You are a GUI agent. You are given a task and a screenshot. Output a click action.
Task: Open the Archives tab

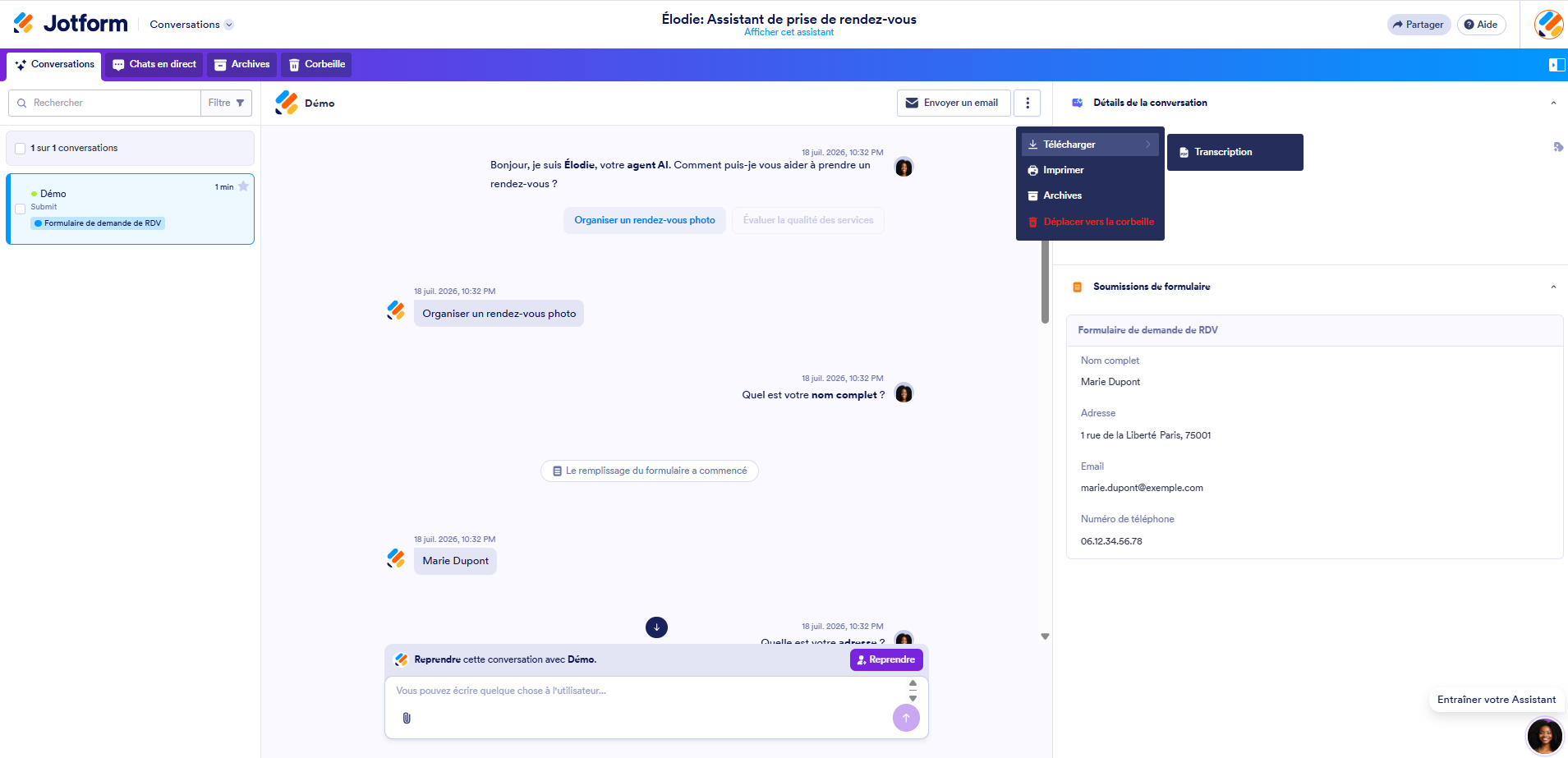242,64
